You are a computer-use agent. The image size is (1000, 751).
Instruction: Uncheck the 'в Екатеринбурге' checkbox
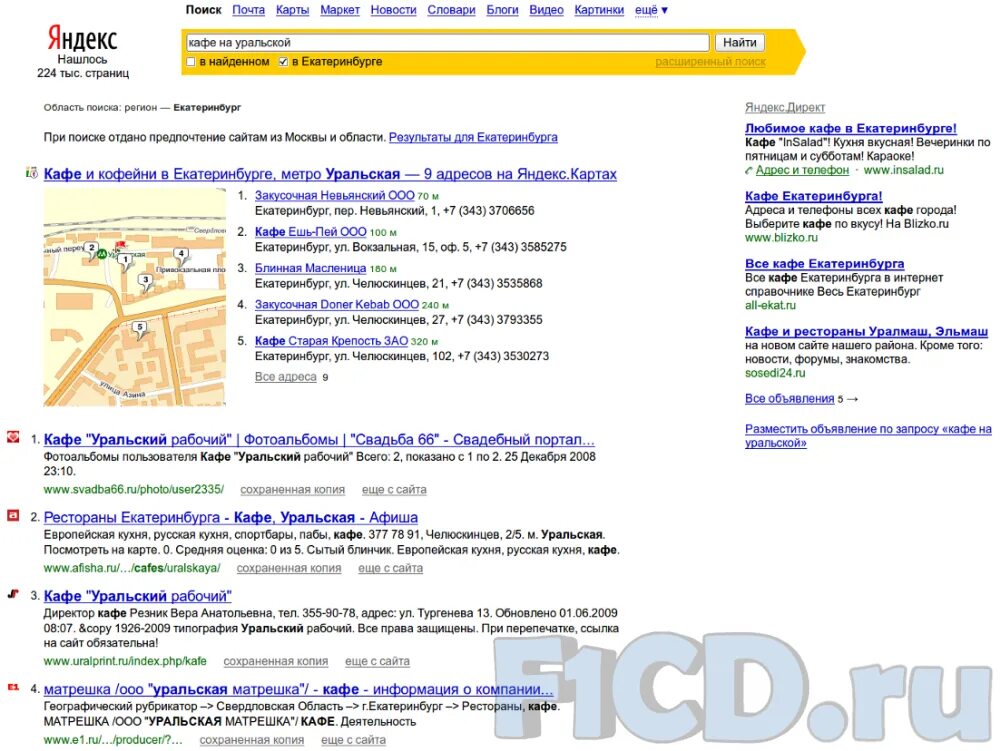click(x=283, y=62)
